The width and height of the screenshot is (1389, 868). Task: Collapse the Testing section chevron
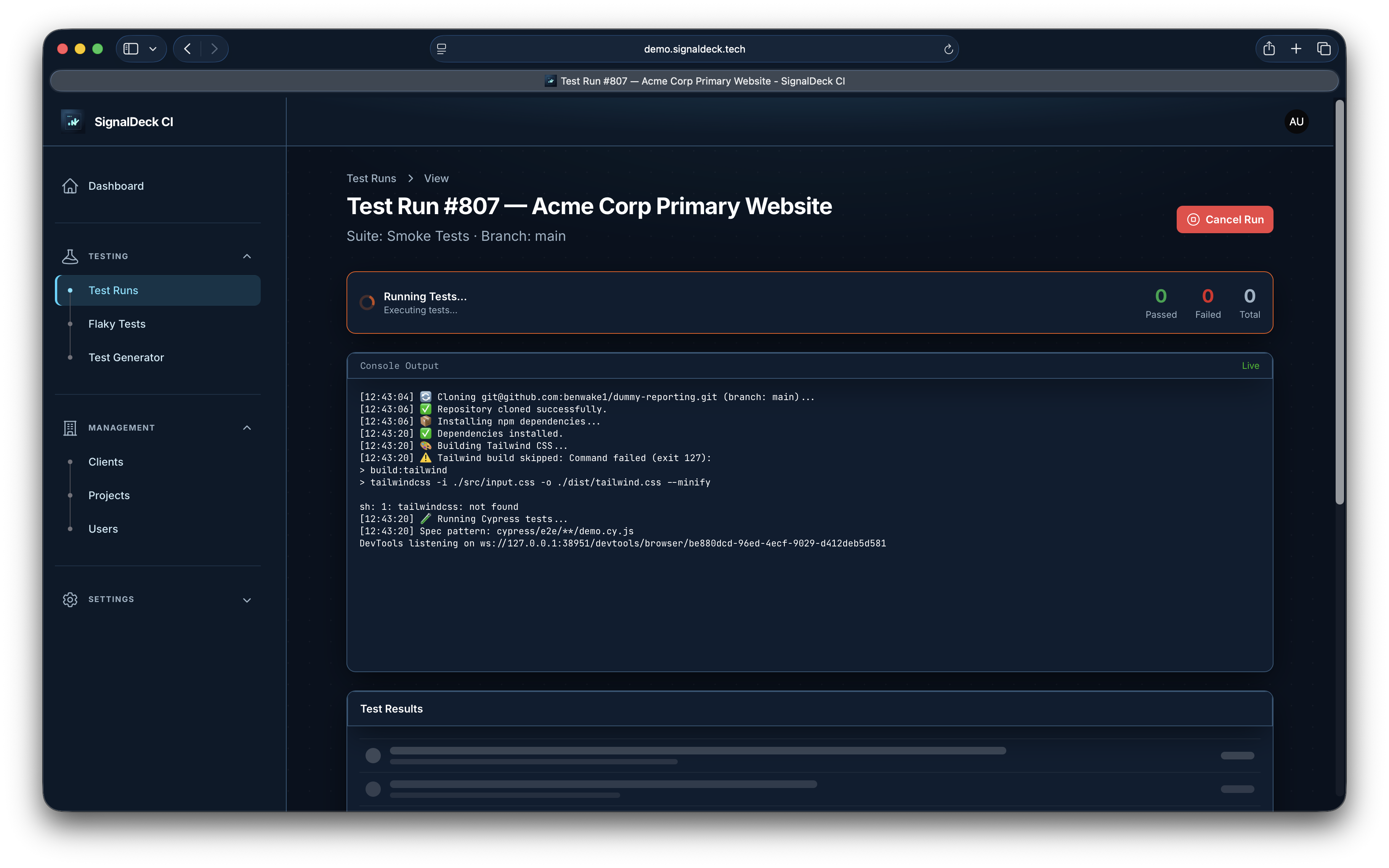(247, 256)
